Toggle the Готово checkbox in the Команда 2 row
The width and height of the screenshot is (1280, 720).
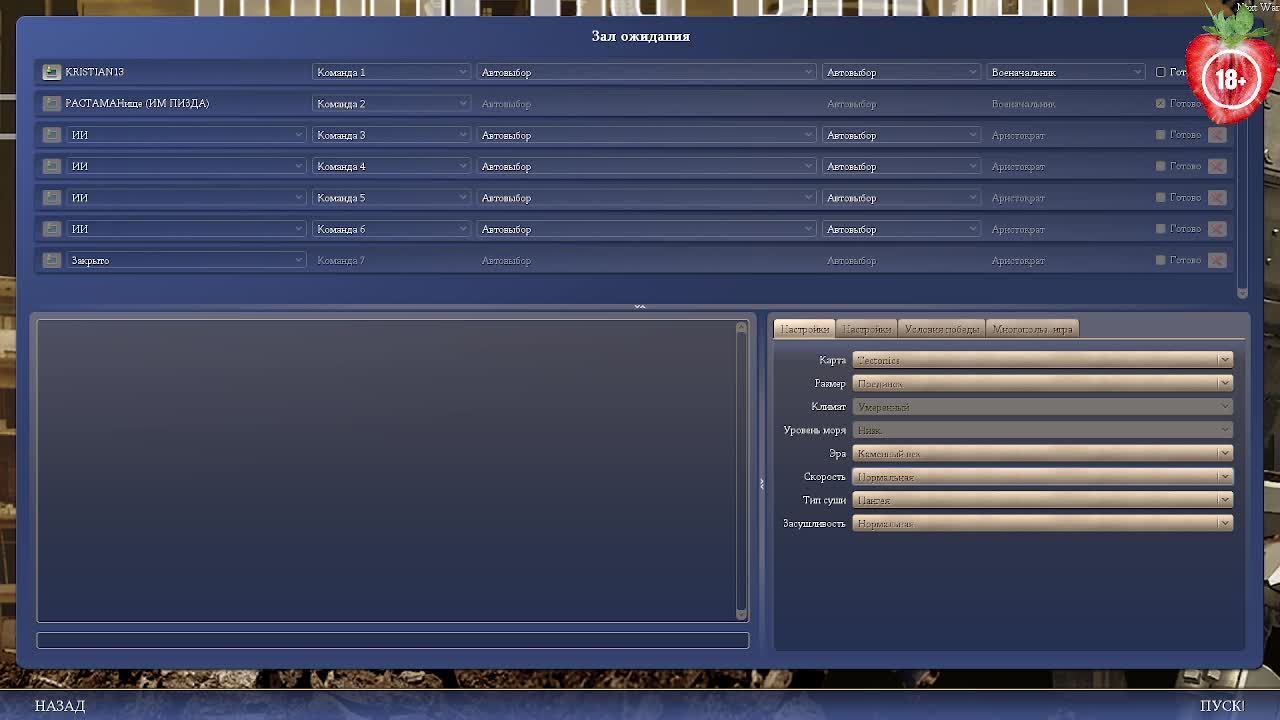click(1160, 103)
